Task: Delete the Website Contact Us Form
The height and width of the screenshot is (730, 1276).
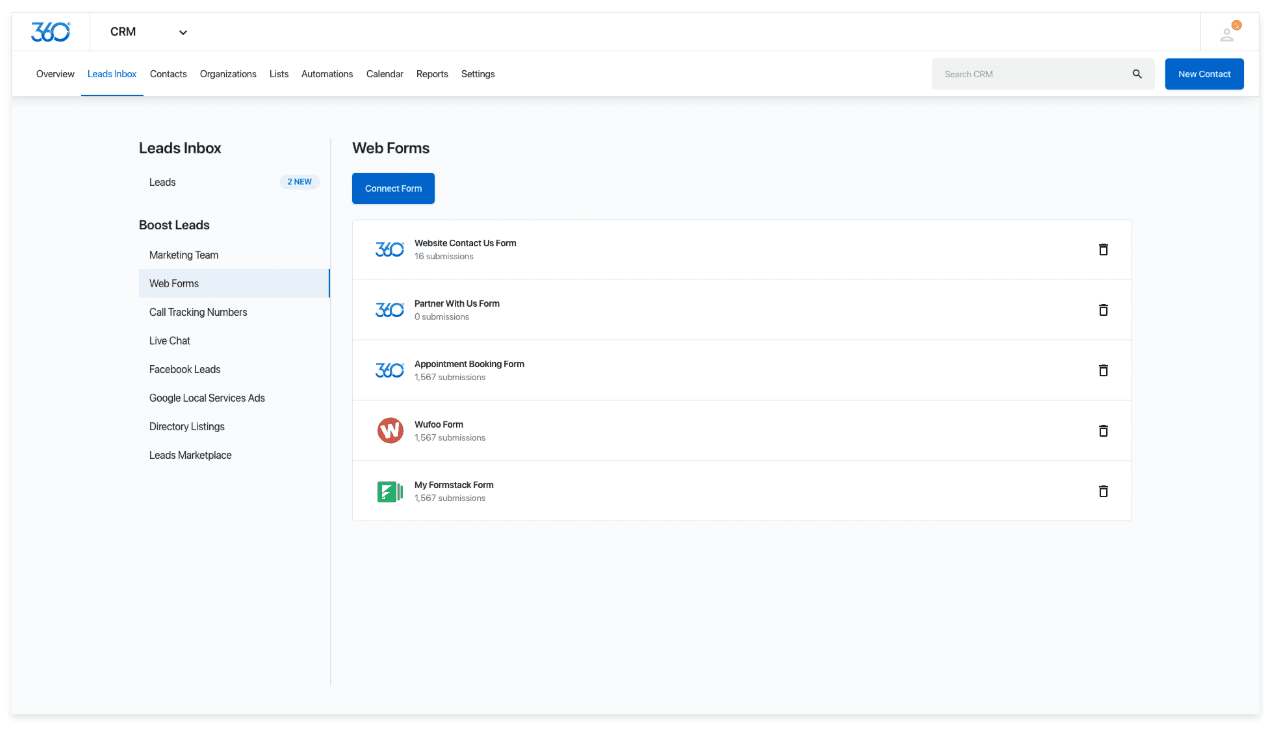Action: [x=1103, y=249]
